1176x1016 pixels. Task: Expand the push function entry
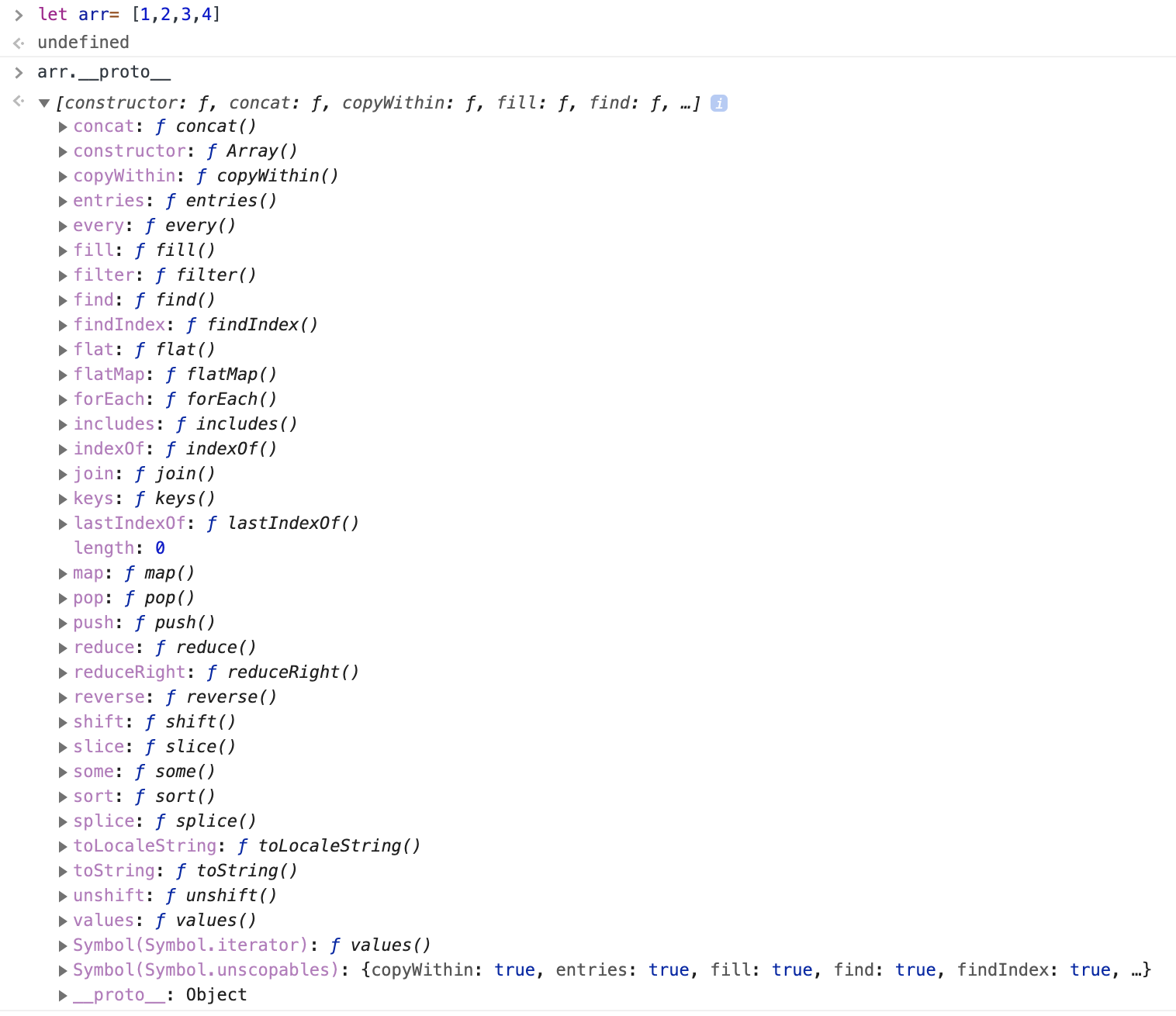[x=63, y=622]
